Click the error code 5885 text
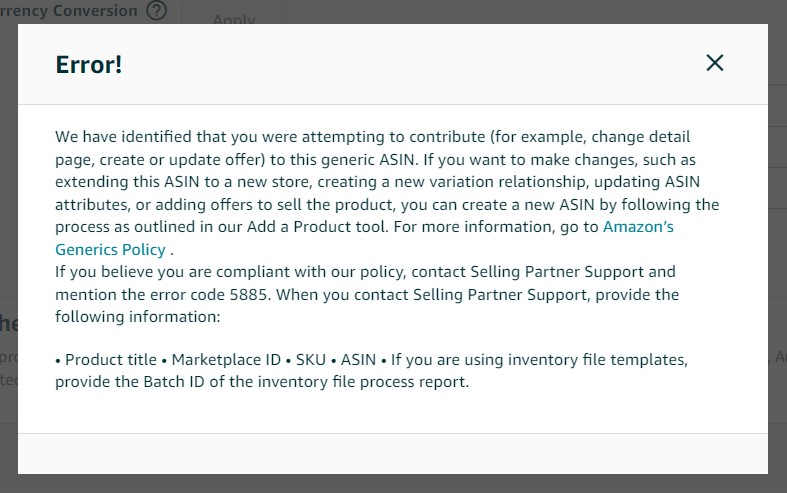The image size is (787, 493). (x=248, y=294)
